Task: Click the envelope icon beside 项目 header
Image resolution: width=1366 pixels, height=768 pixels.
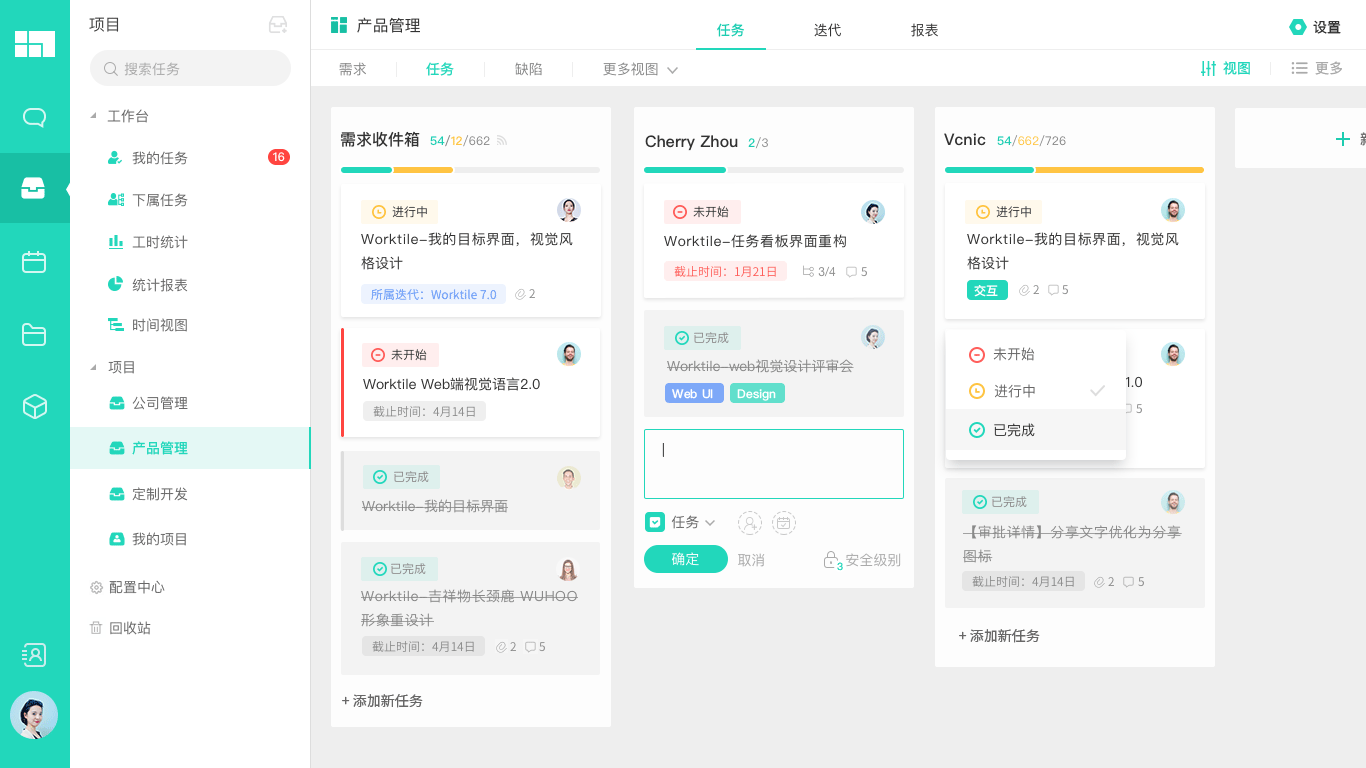Action: (x=280, y=22)
